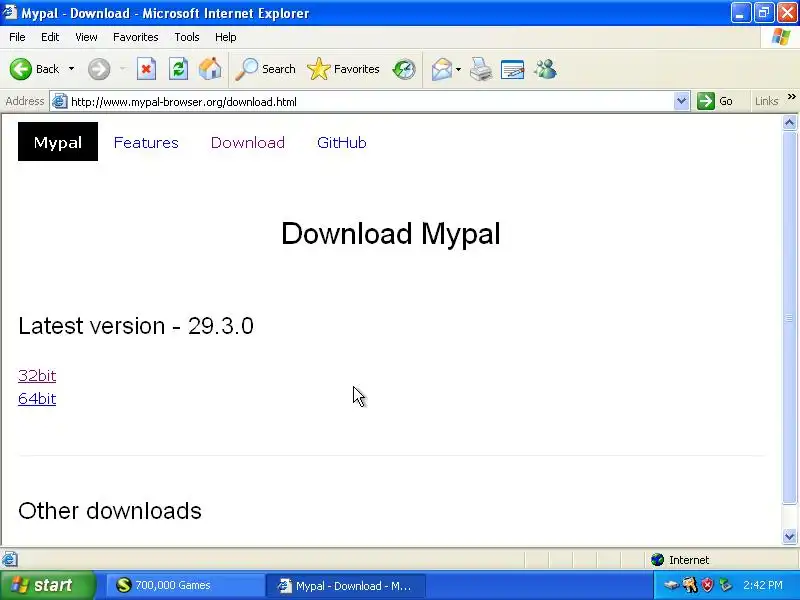Refresh the page with green arrows icon

pos(179,69)
